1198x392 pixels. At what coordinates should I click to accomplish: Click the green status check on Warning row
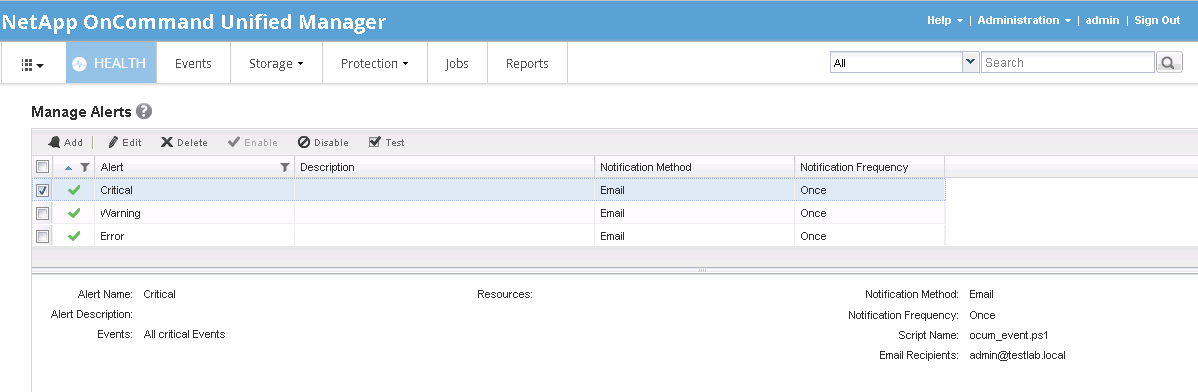click(x=74, y=213)
